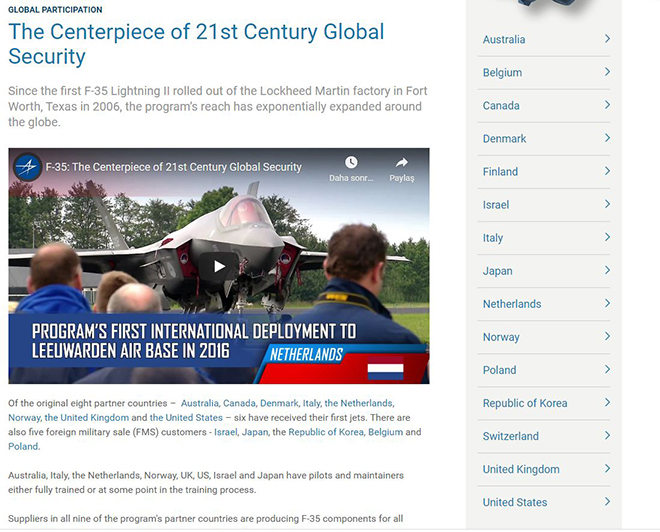The image size is (660, 532).
Task: Click the 'Centerpiece of 21st Century' heading
Action: click(196, 44)
